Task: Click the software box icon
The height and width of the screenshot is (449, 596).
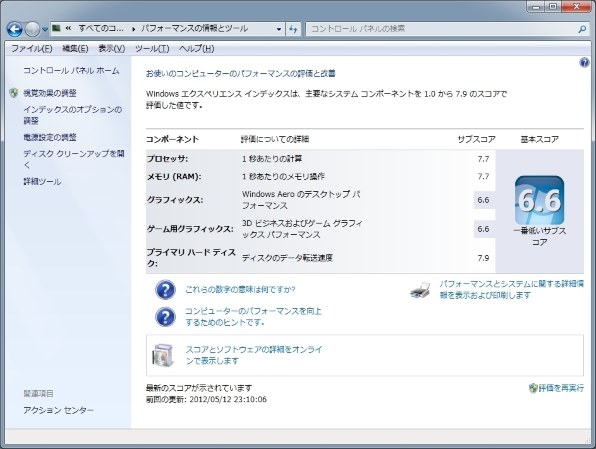Action: pos(163,355)
